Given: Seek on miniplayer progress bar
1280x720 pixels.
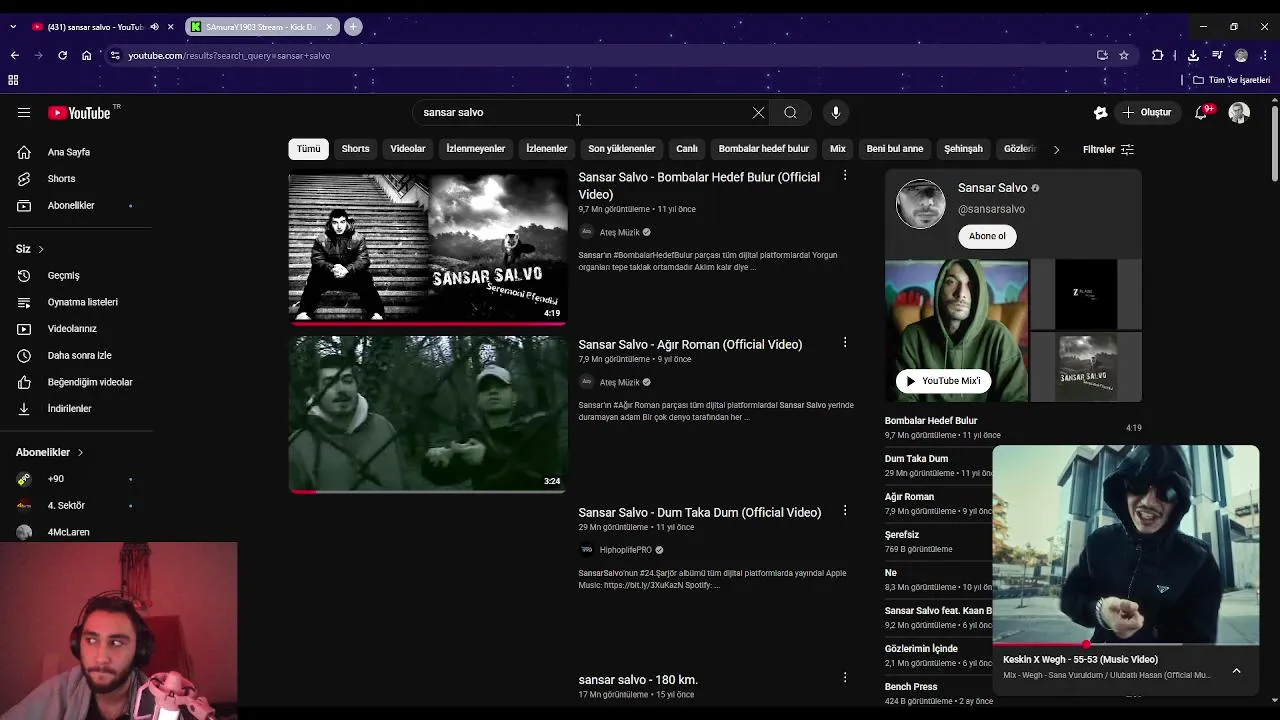Looking at the screenshot, I should point(1126,644).
